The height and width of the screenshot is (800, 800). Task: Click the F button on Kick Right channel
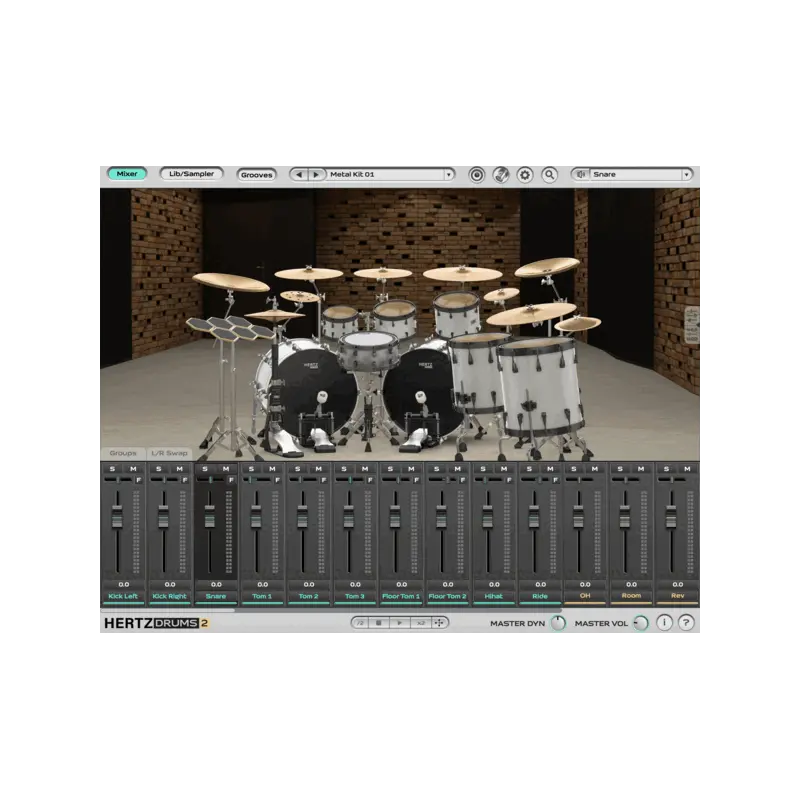pos(185,480)
